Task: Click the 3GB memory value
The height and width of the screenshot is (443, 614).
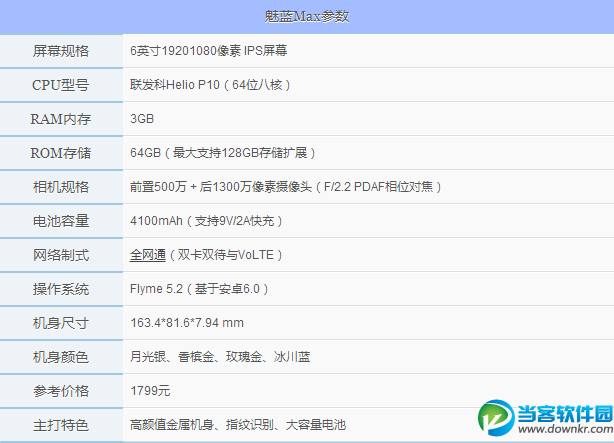Action: (x=142, y=119)
